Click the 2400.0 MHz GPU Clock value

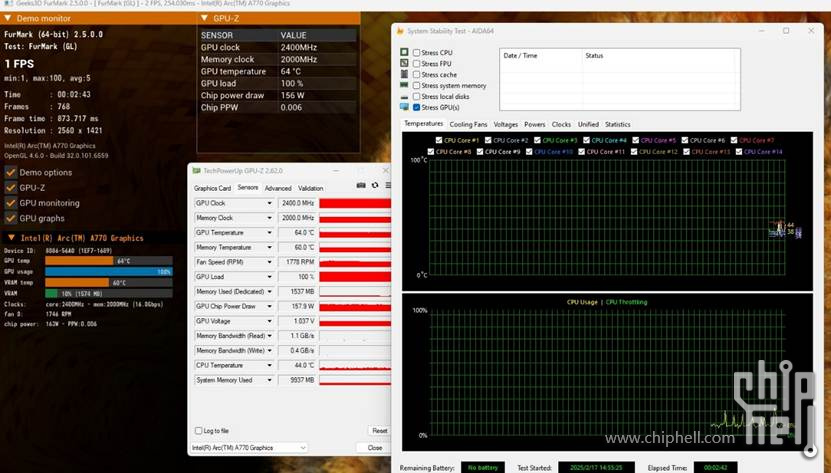click(297, 203)
